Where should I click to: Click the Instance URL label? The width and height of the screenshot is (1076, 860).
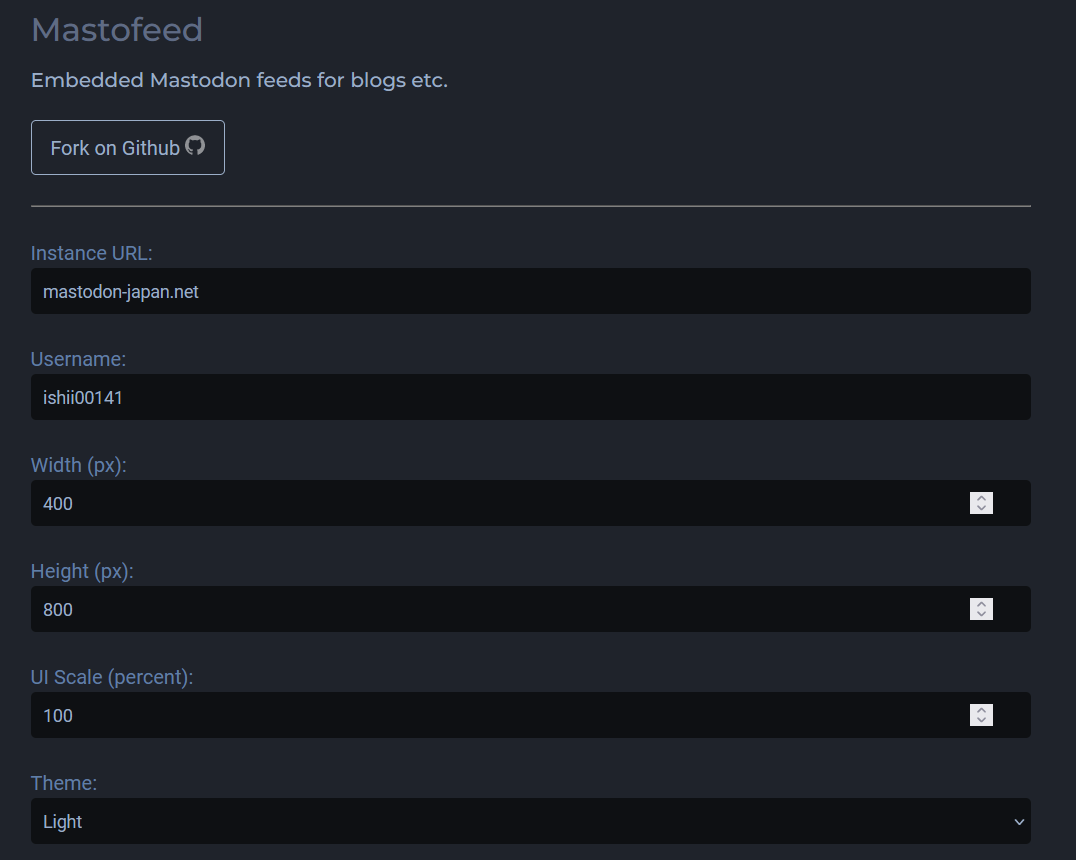tap(91, 253)
